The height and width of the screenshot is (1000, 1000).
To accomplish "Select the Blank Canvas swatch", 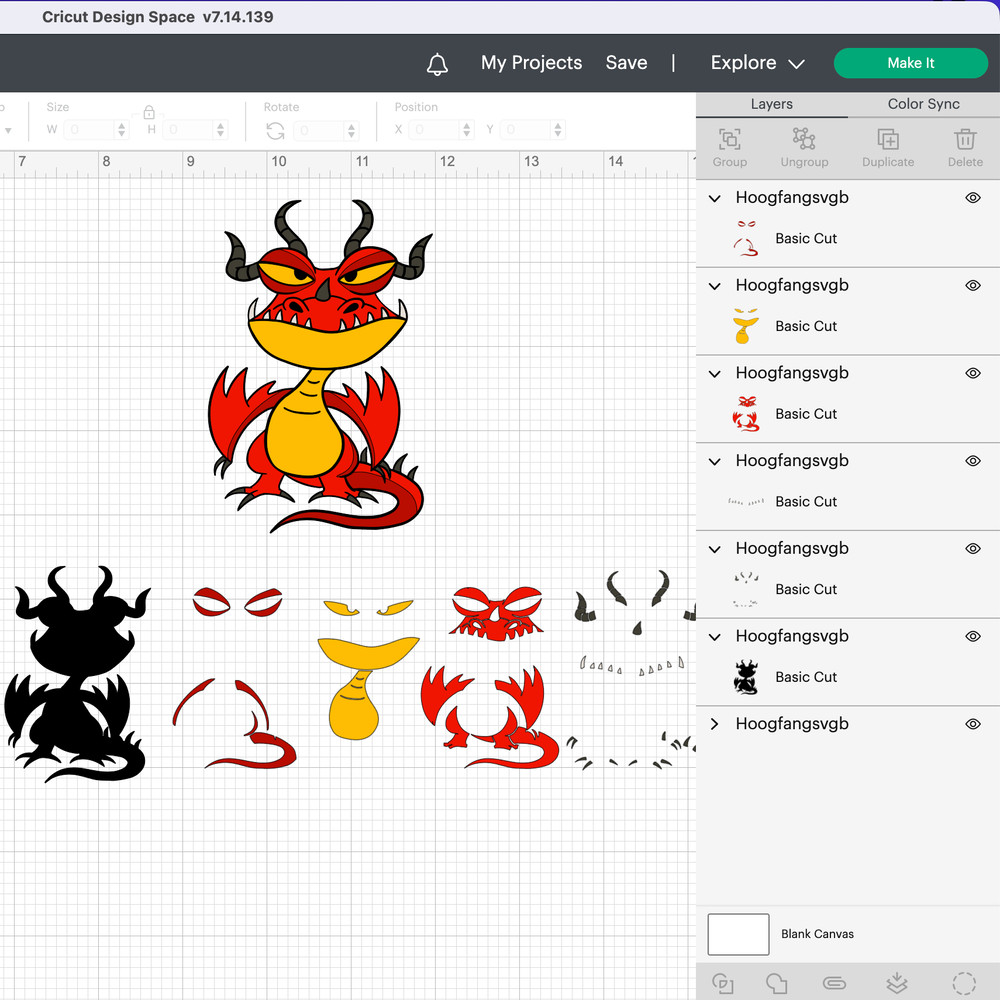I will (738, 934).
